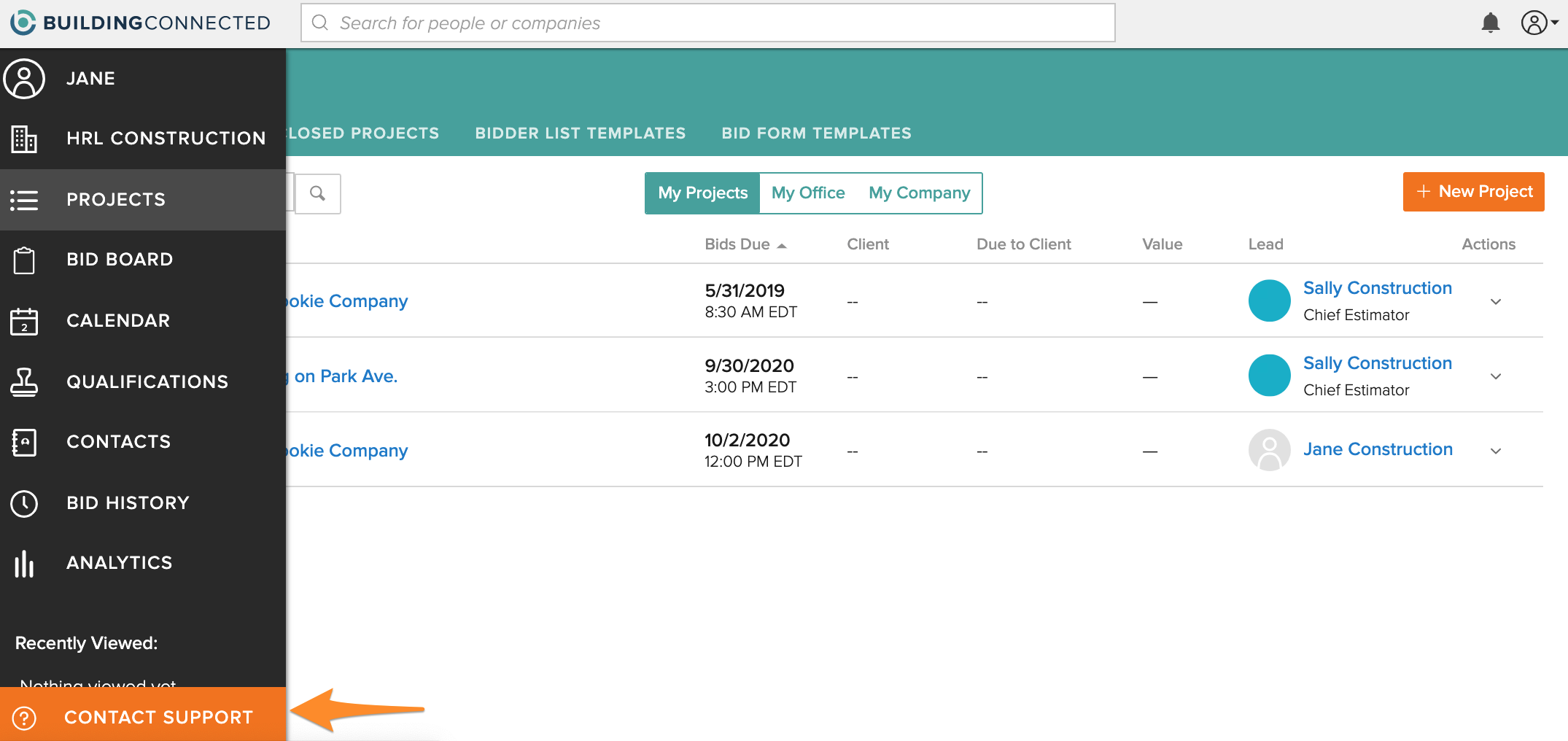Click the Contact Support button
Screen dimensions: 1568x741
[143, 717]
